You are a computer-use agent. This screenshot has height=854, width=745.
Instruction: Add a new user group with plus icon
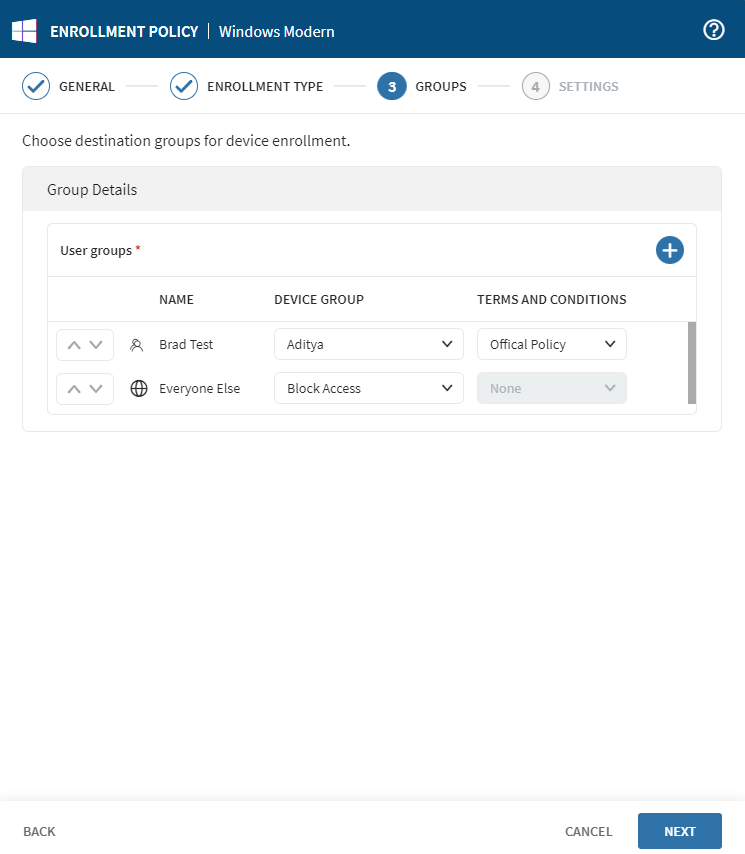669,250
